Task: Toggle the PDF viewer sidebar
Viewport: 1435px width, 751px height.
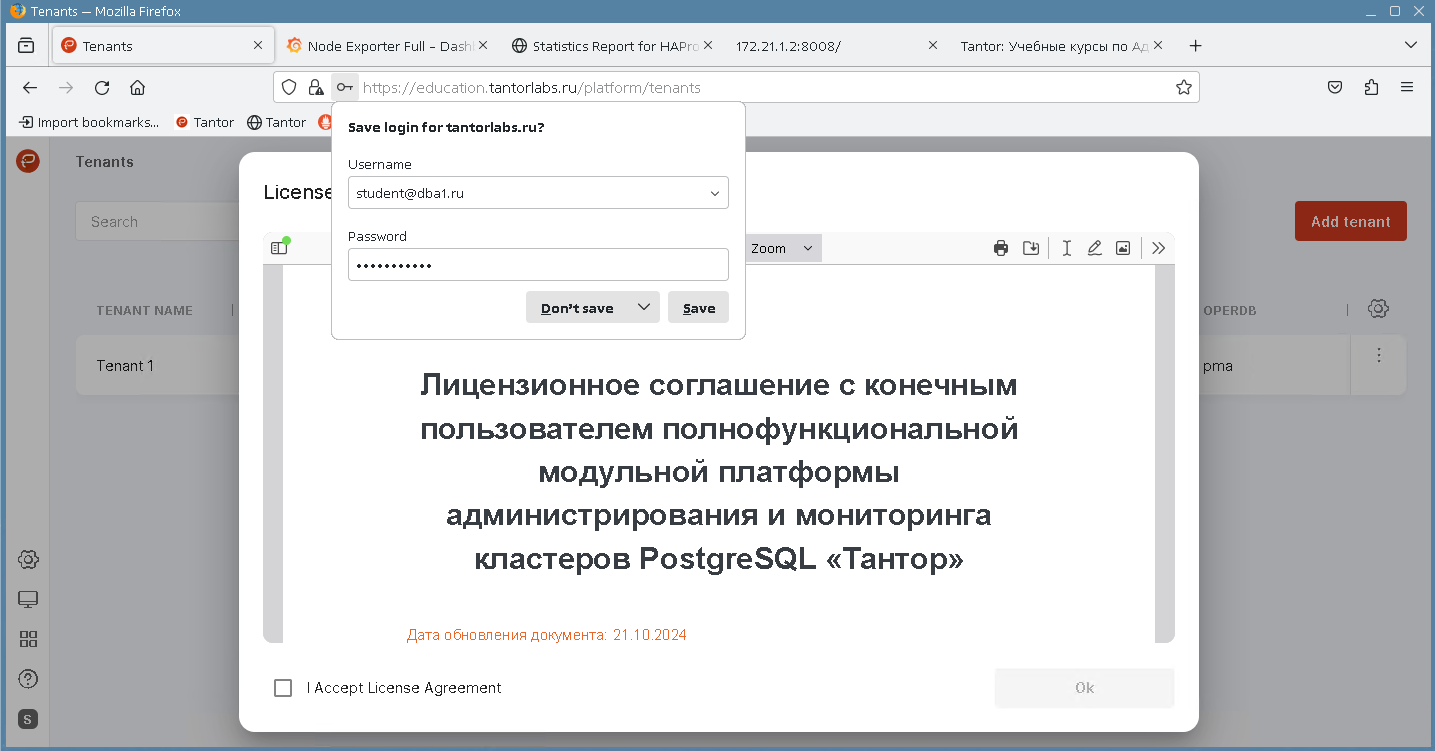Action: point(279,248)
